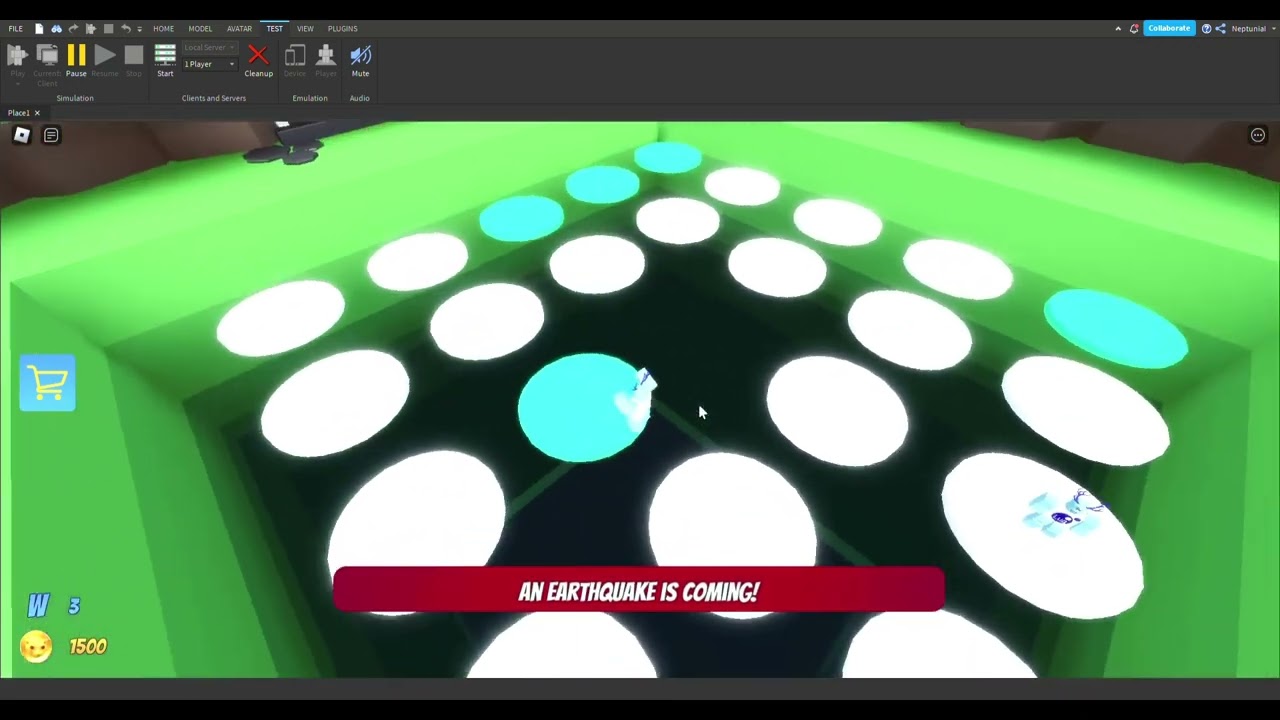Switch to the MODEL ribbon tab
Viewport: 1280px width, 720px height.
200,28
